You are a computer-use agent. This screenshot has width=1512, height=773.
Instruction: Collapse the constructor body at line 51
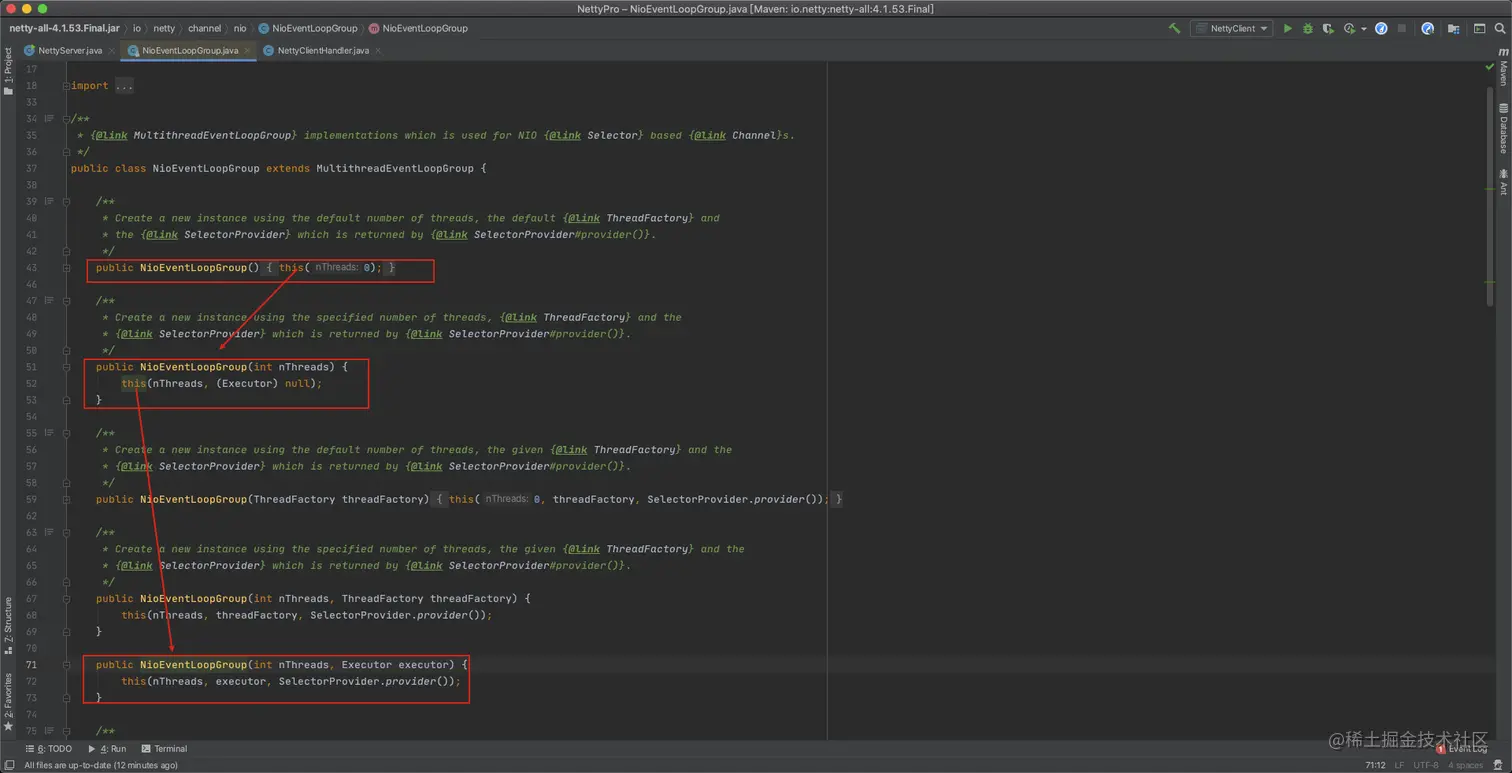(66, 367)
